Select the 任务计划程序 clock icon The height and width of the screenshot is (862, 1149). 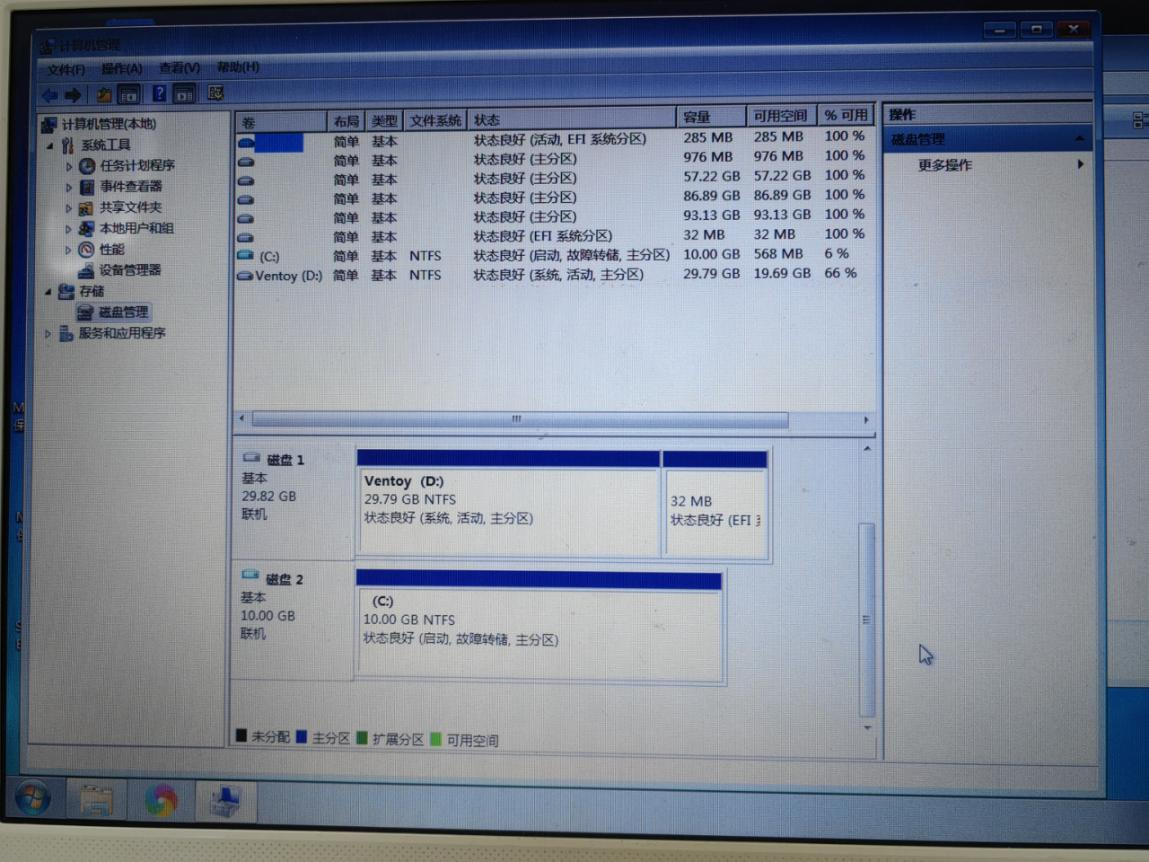click(87, 166)
